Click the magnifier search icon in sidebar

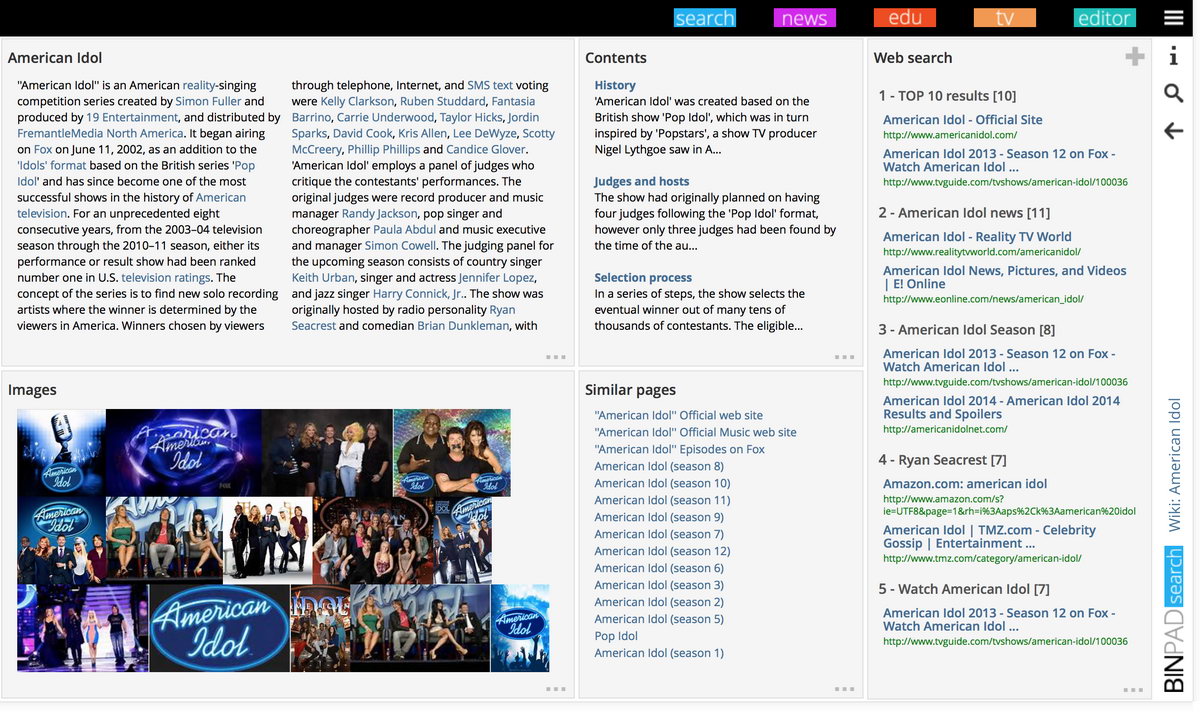[x=1174, y=94]
